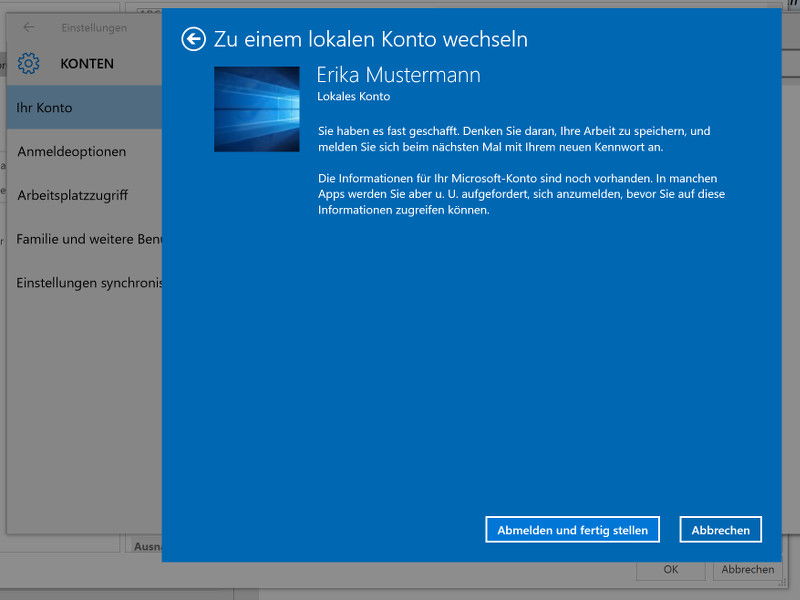Image resolution: width=800 pixels, height=600 pixels.
Task: Click Abmelden und fertig stellen button
Action: [572, 530]
